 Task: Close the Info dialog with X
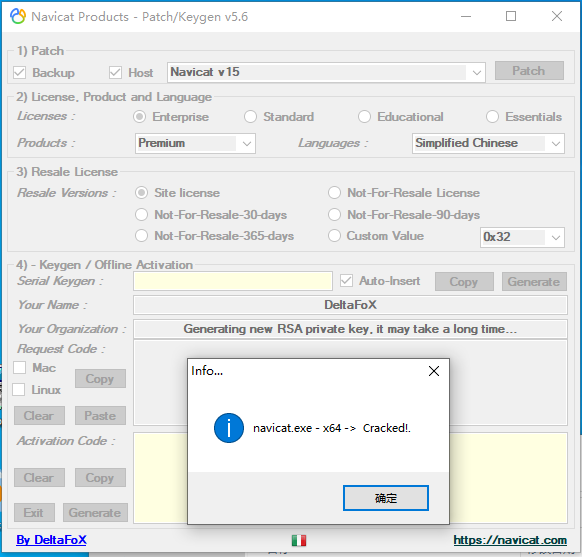tap(434, 371)
